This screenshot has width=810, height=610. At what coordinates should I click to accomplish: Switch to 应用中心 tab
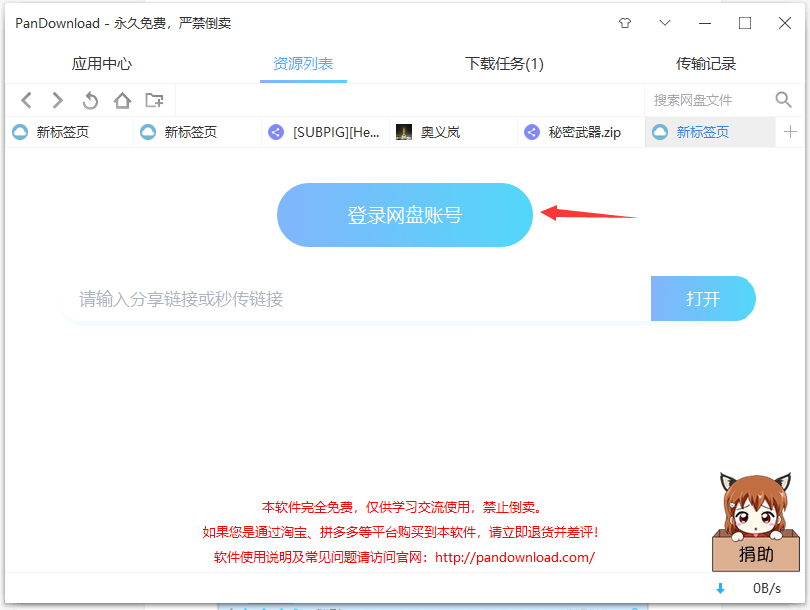pyautogui.click(x=102, y=64)
